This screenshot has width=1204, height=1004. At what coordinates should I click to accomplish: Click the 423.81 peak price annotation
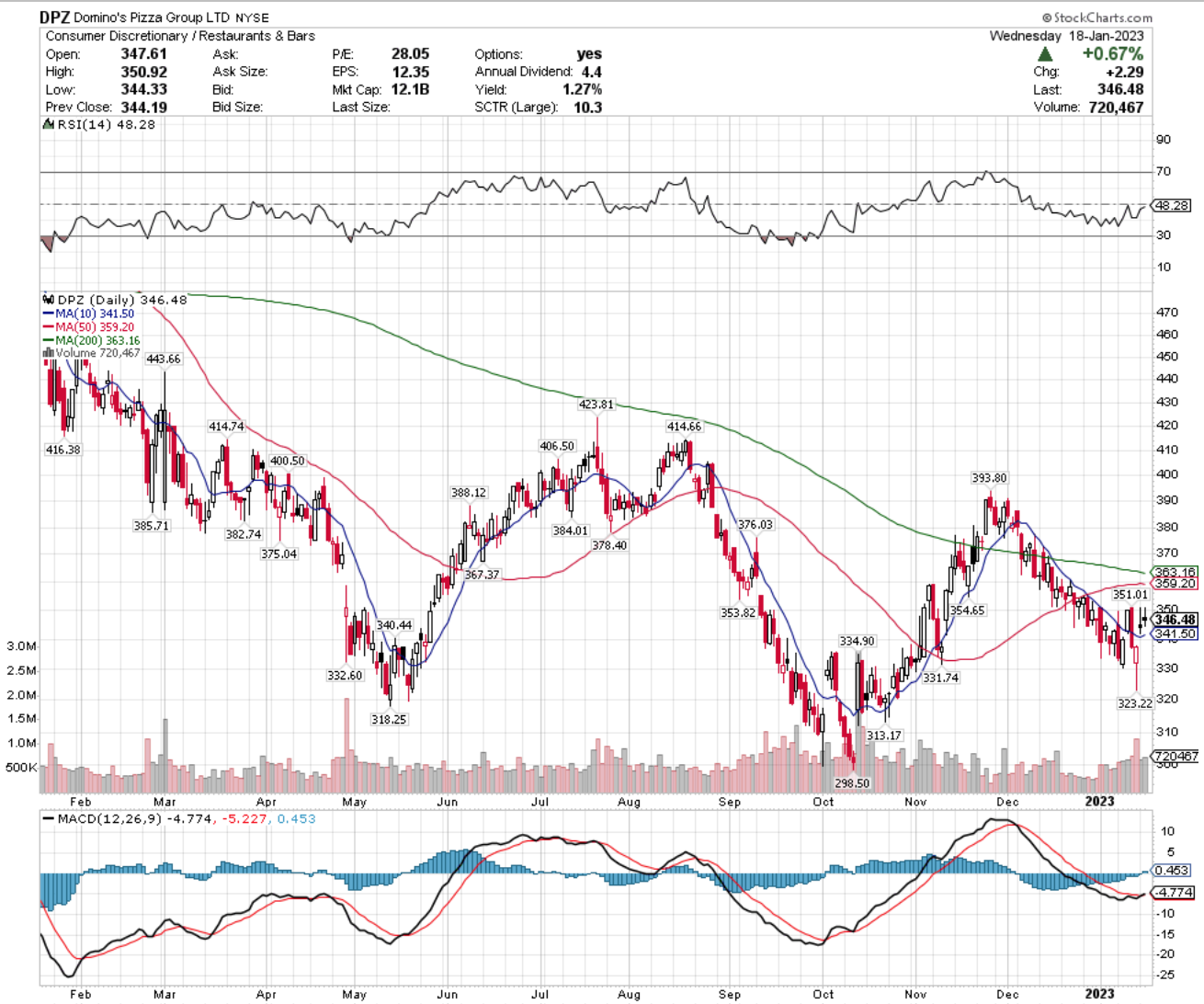tap(596, 405)
